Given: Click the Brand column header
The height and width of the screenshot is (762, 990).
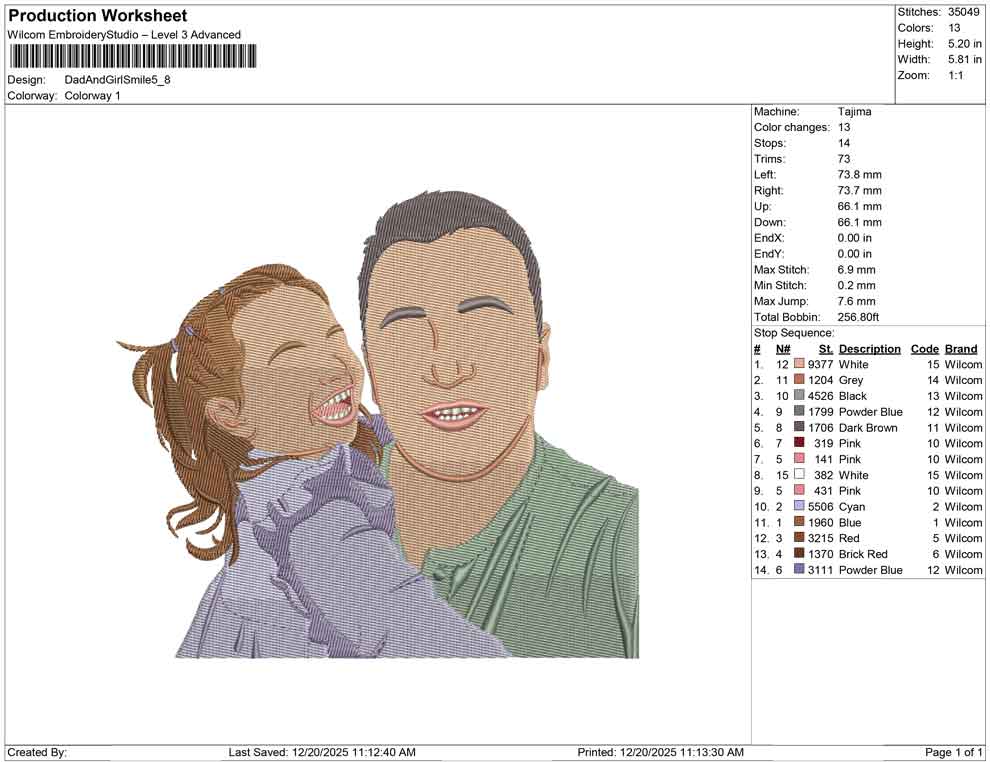Looking at the screenshot, I should tap(960, 348).
